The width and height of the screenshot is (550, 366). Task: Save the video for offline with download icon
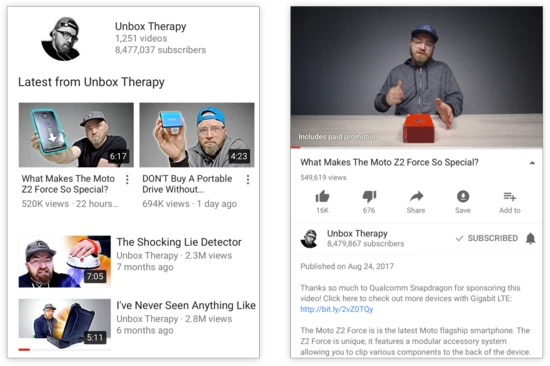[x=463, y=196]
